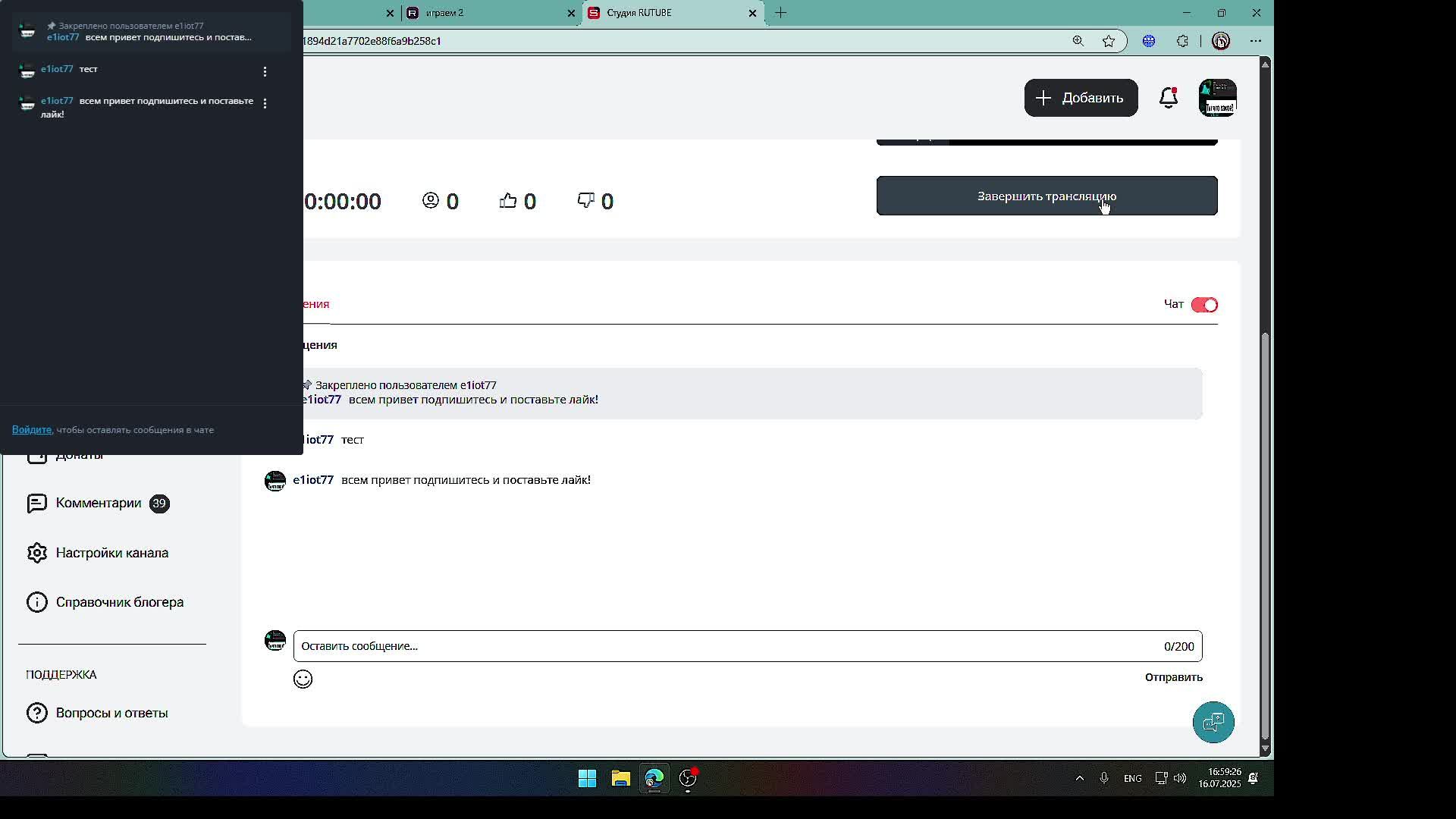Open Комментарии in the sidebar
This screenshot has width=1456, height=819.
click(98, 504)
